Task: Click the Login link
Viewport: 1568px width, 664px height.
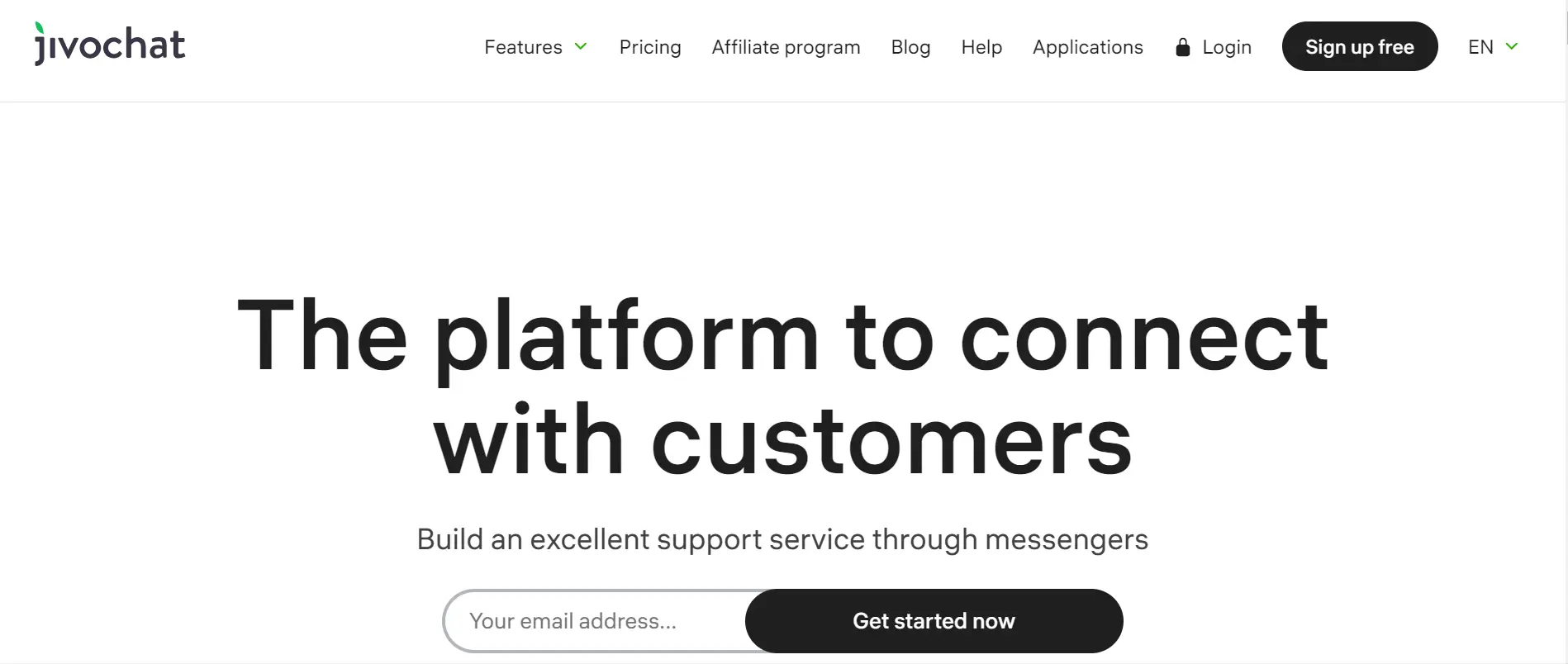Action: click(x=1227, y=47)
